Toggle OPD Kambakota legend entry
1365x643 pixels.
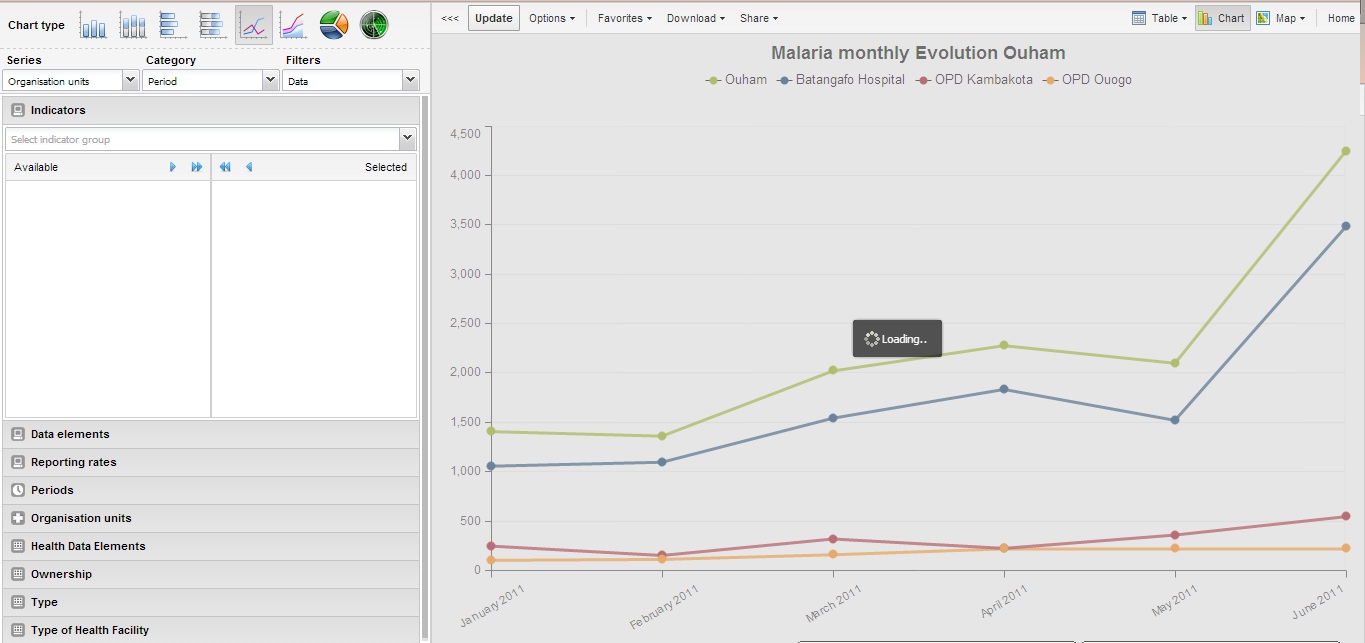click(x=975, y=80)
